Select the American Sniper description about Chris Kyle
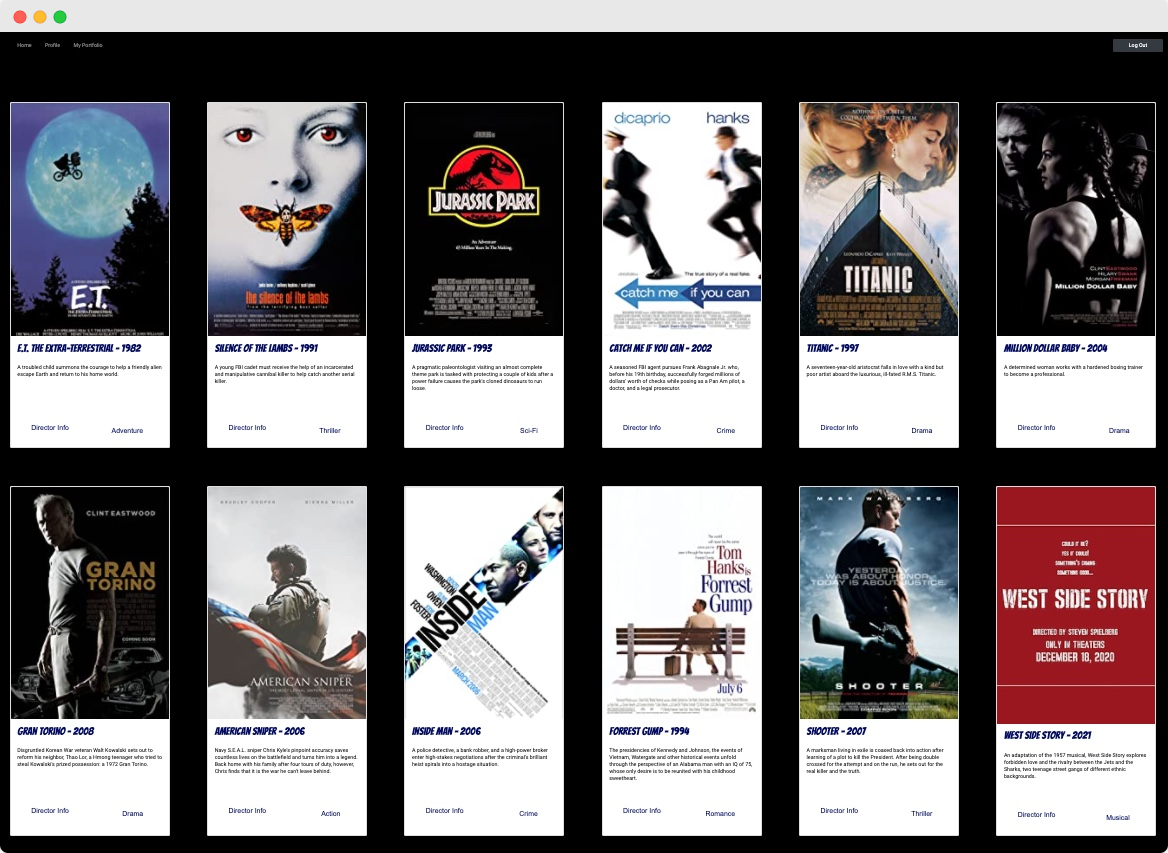The width and height of the screenshot is (1168, 853). (x=286, y=761)
